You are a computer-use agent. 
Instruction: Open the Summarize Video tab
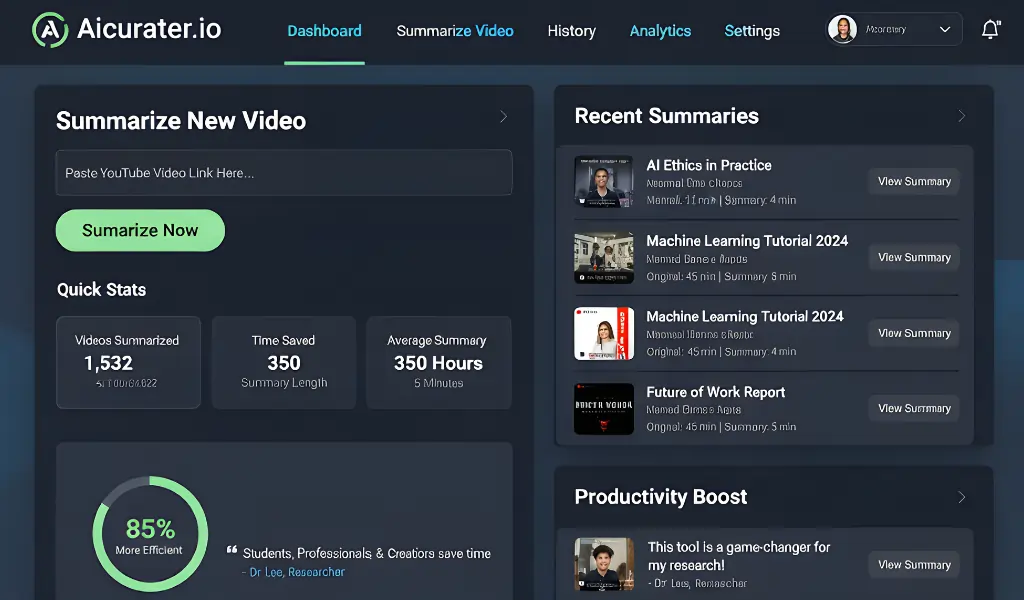[455, 30]
